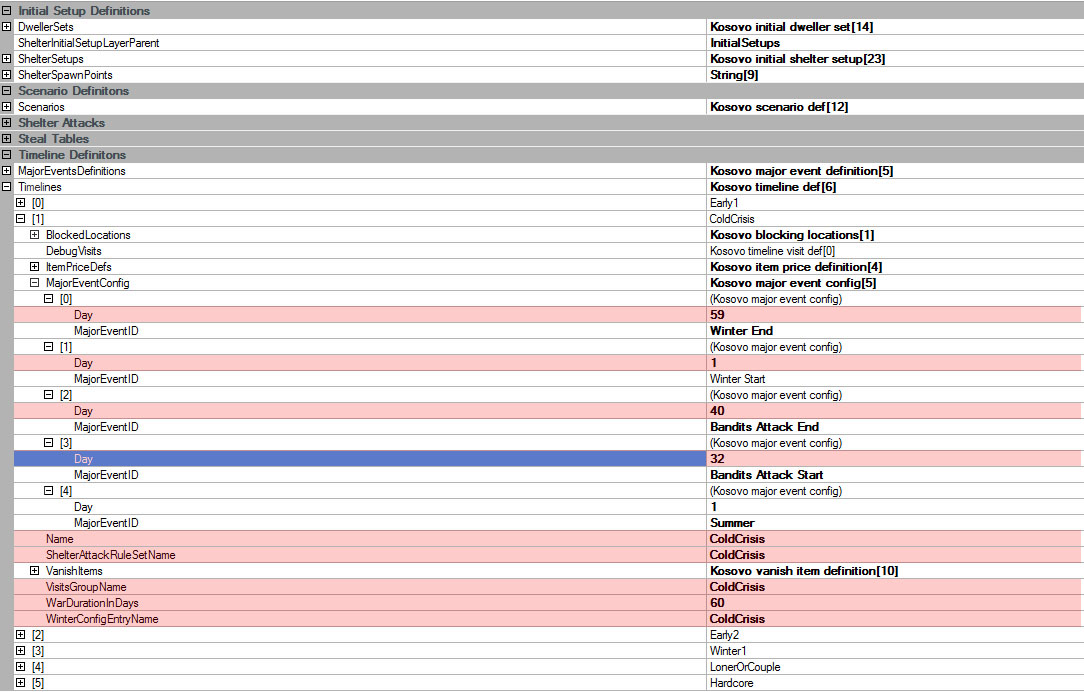Select the 'Bandits Attack Start' value

pos(766,475)
